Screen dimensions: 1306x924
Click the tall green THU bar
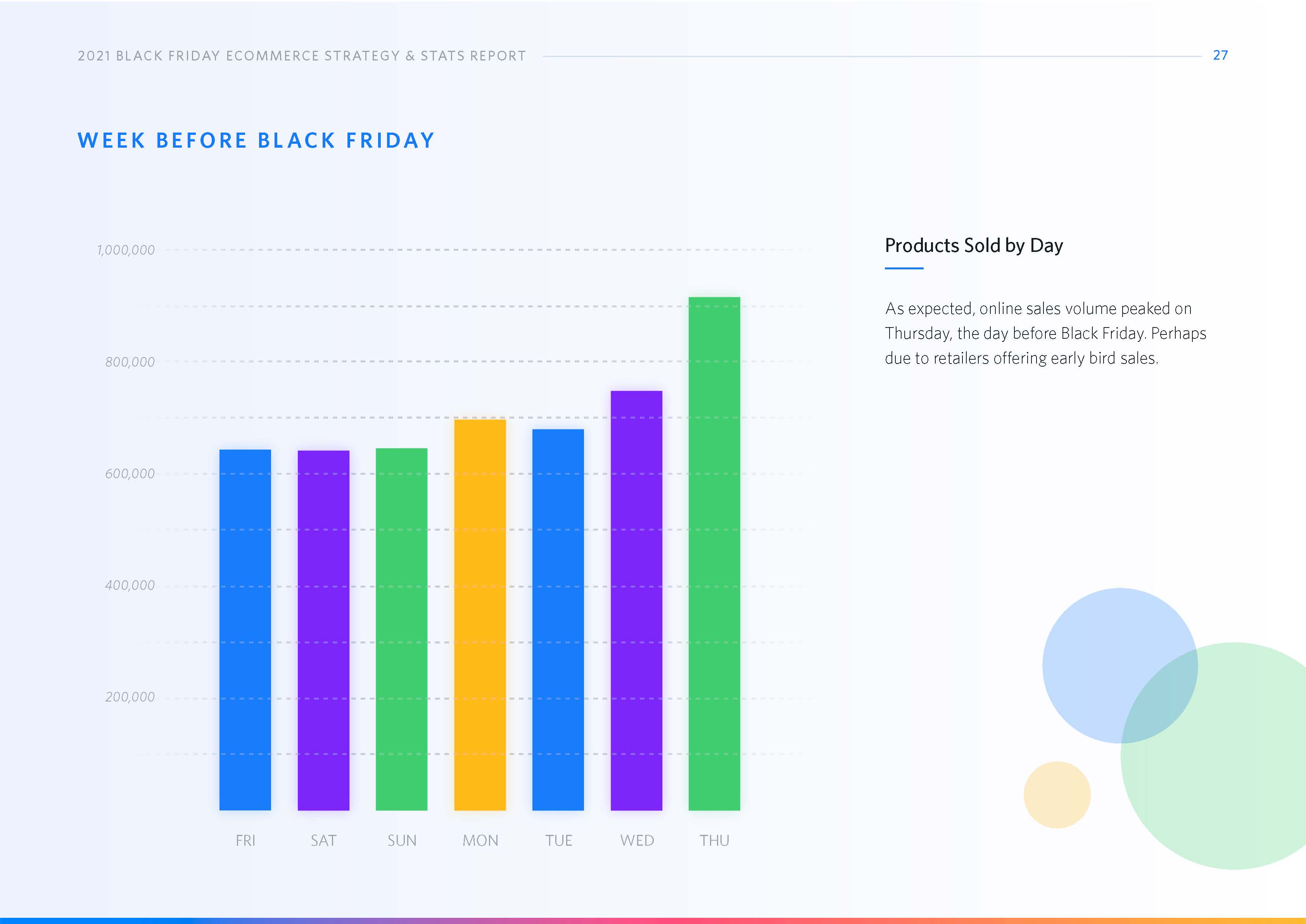(714, 553)
